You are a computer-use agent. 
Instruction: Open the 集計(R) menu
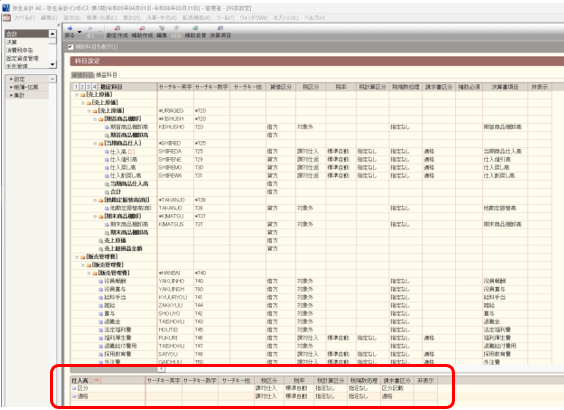(132, 18)
